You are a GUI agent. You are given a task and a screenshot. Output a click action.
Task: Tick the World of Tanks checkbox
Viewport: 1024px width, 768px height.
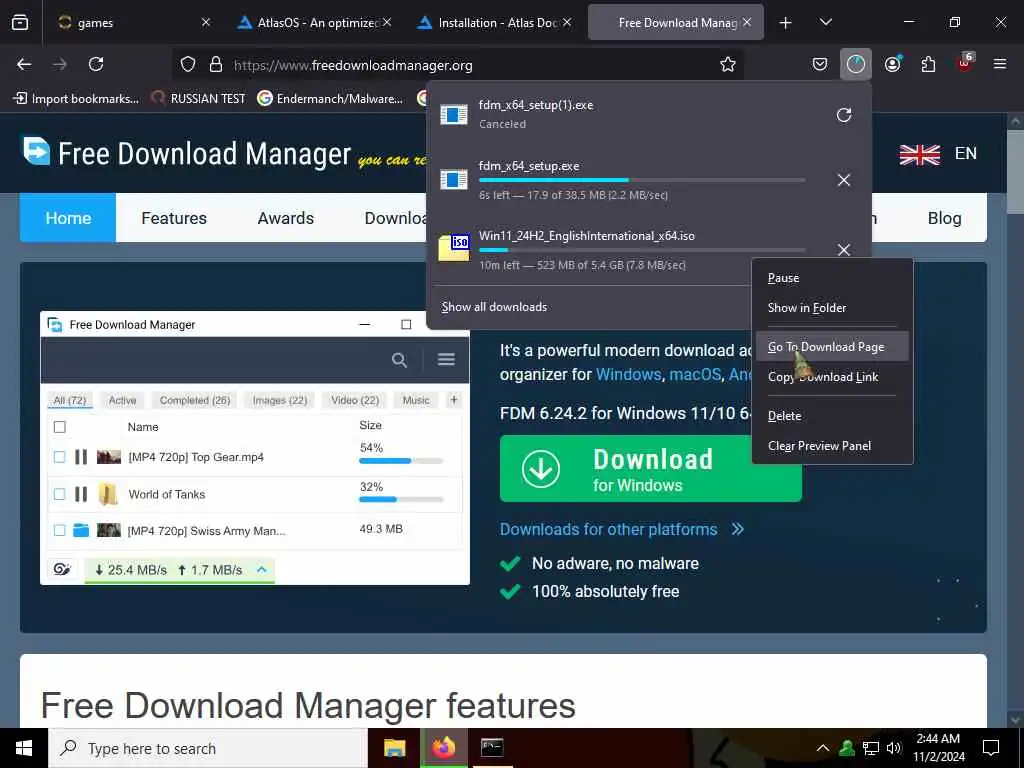pyautogui.click(x=59, y=494)
